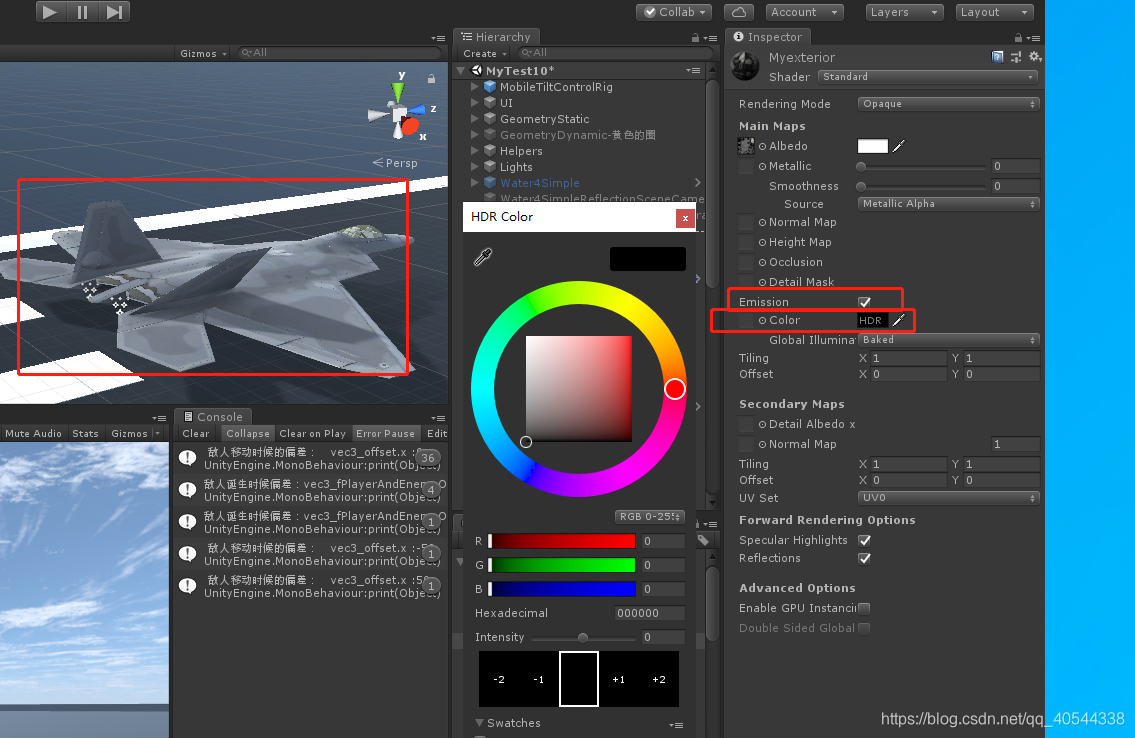
Task: Open the UV Set UV0 dropdown
Action: tap(948, 498)
